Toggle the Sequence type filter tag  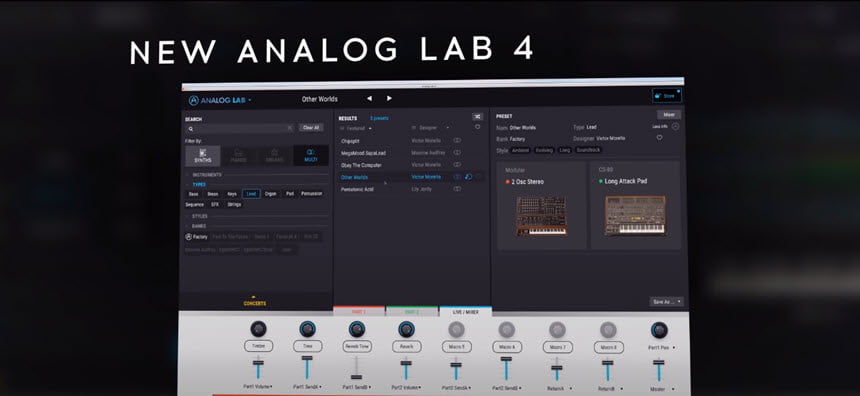click(195, 204)
